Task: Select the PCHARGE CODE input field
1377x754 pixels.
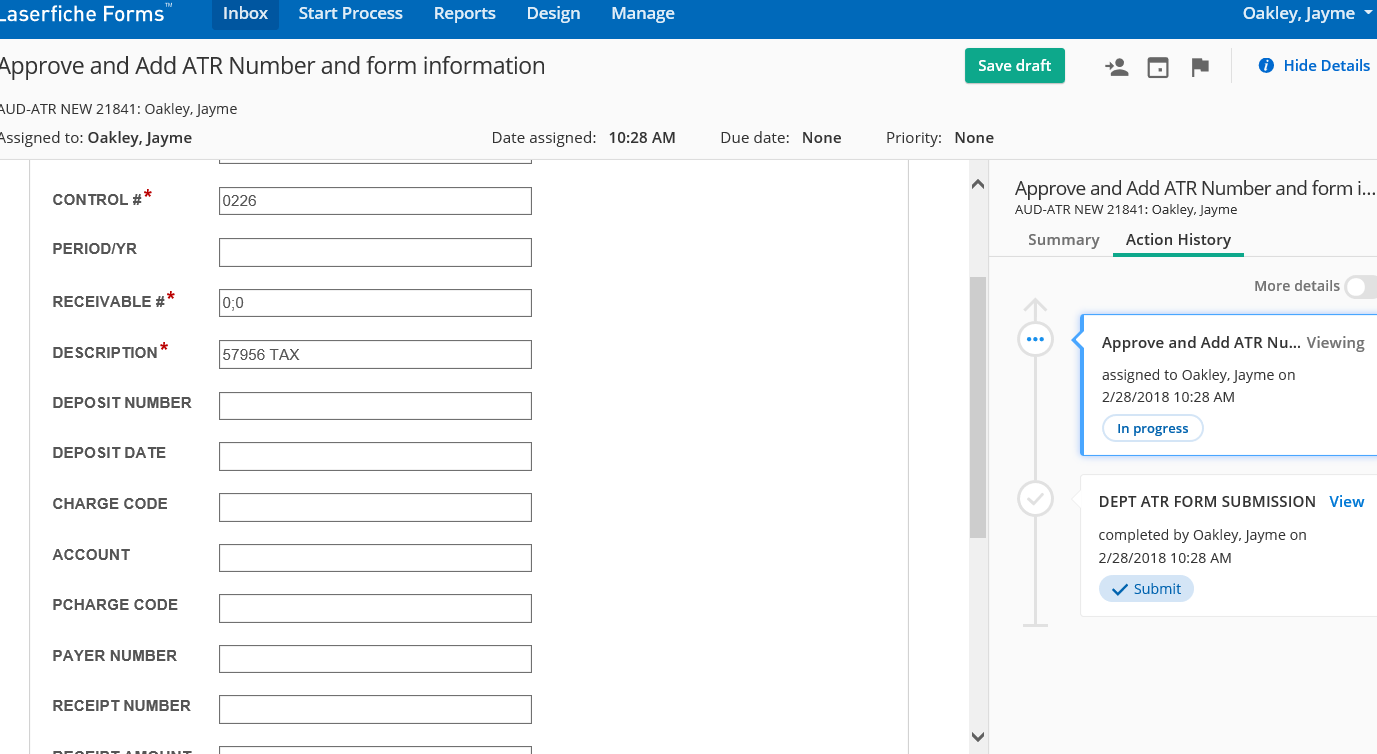Action: [x=375, y=608]
